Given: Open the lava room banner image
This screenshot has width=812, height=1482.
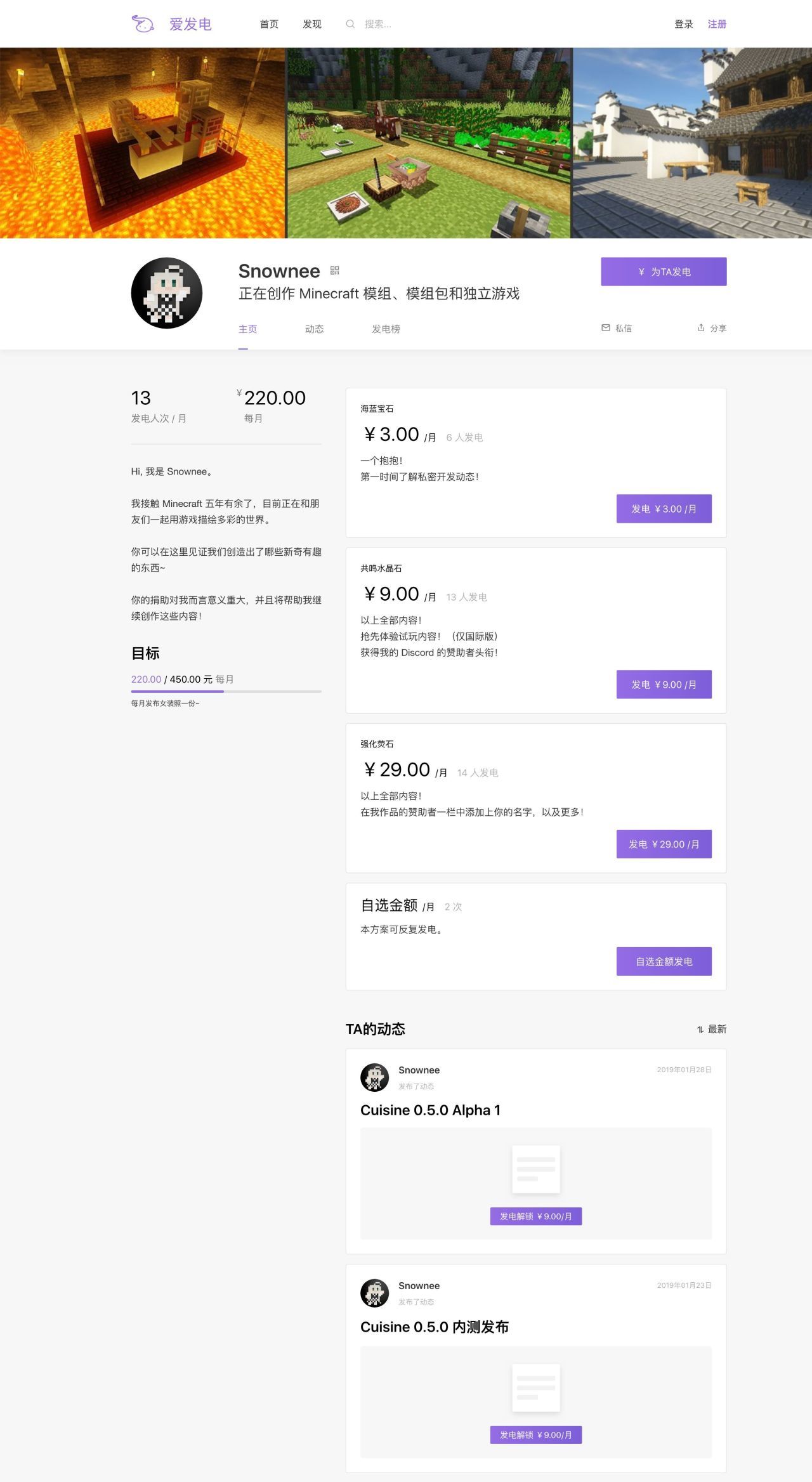Looking at the screenshot, I should point(143,143).
